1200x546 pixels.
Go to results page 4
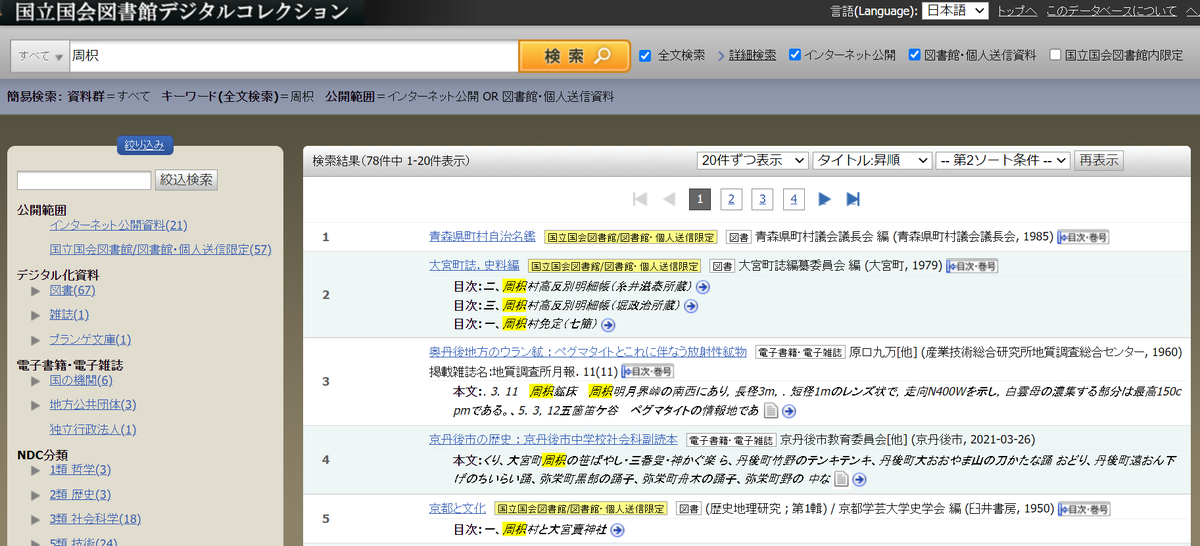795,199
